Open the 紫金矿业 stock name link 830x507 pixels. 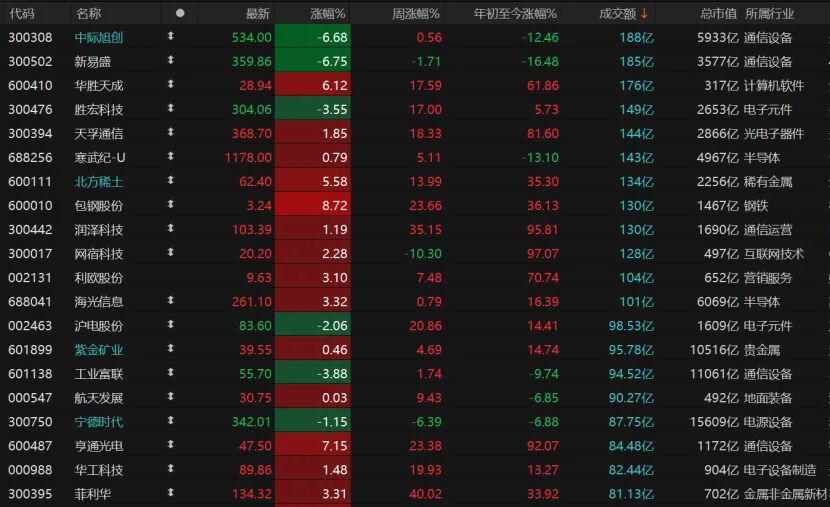(x=99, y=349)
